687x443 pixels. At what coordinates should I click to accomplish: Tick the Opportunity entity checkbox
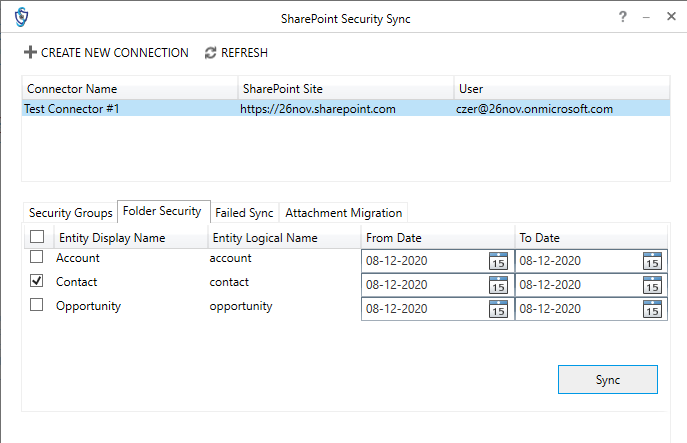tap(37, 306)
